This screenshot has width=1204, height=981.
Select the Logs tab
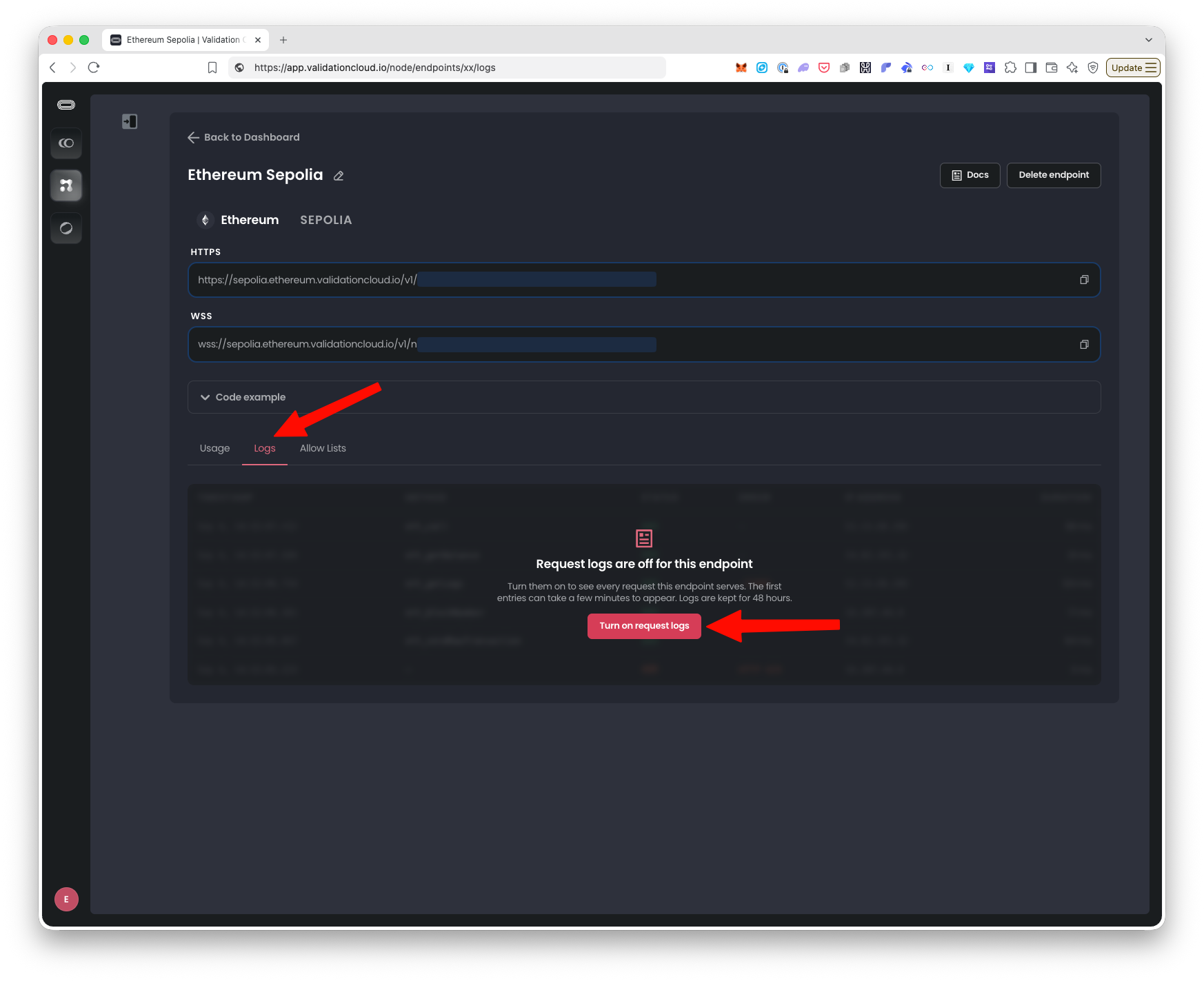265,448
